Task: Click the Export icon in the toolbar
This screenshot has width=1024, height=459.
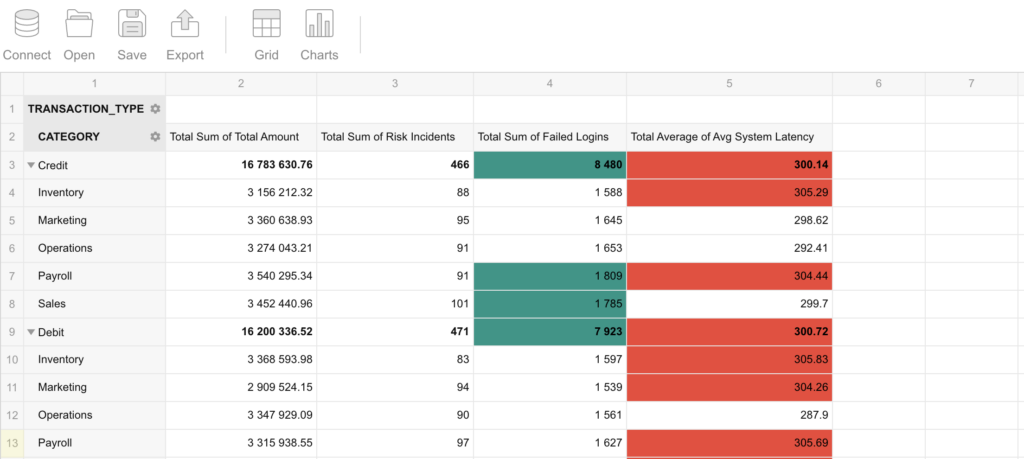Action: pyautogui.click(x=185, y=24)
